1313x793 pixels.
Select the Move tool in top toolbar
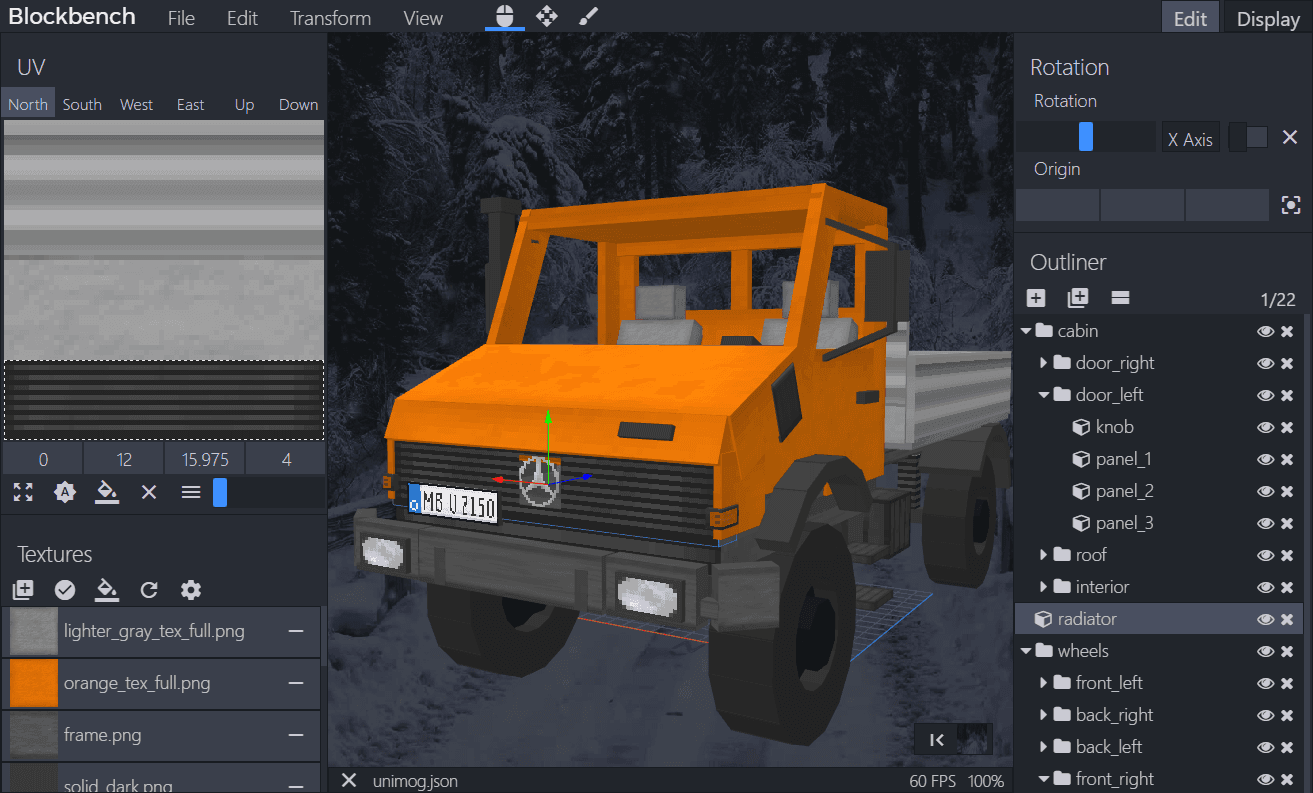(x=546, y=17)
